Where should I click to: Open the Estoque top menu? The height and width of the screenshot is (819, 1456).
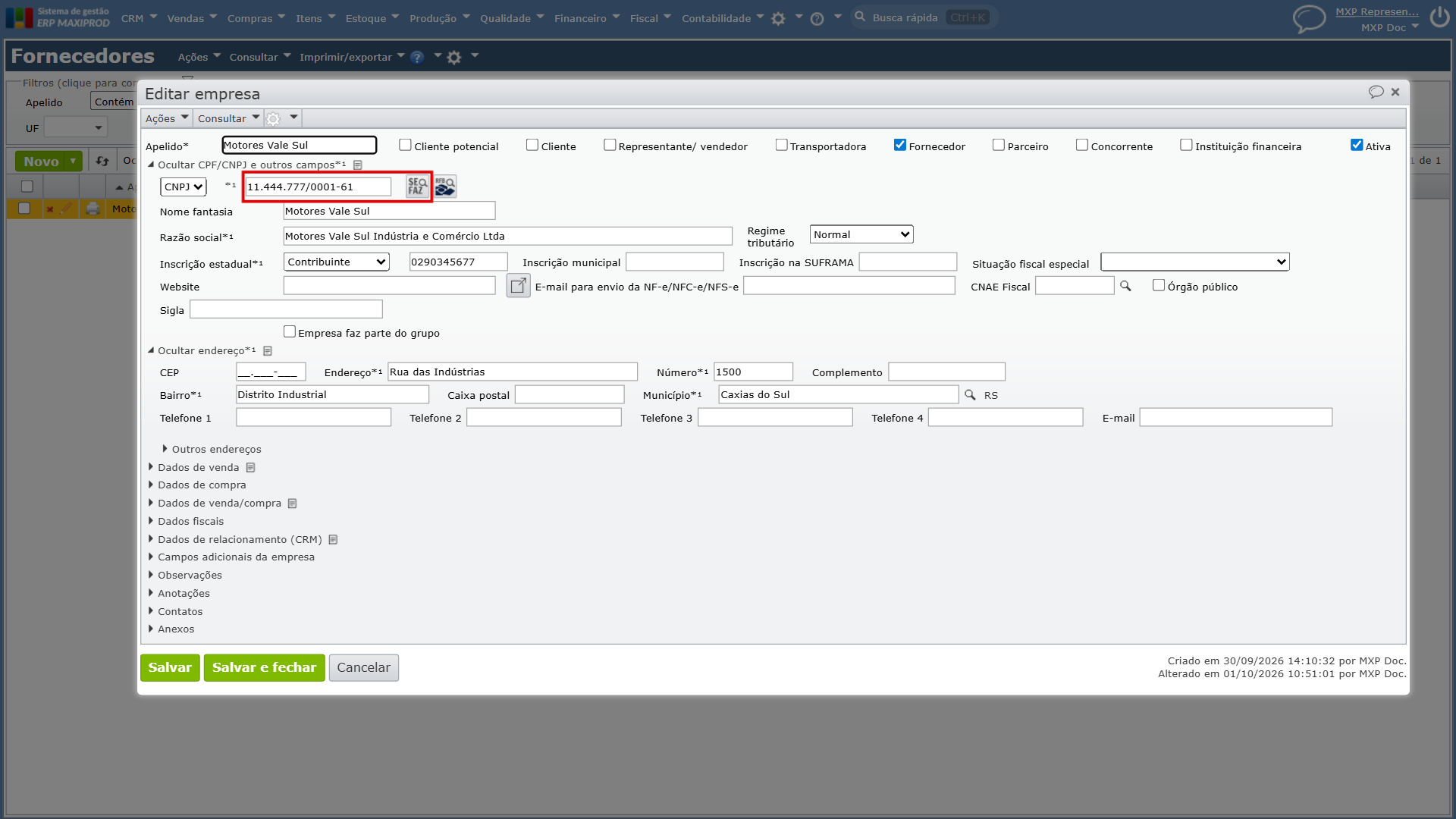coord(372,18)
